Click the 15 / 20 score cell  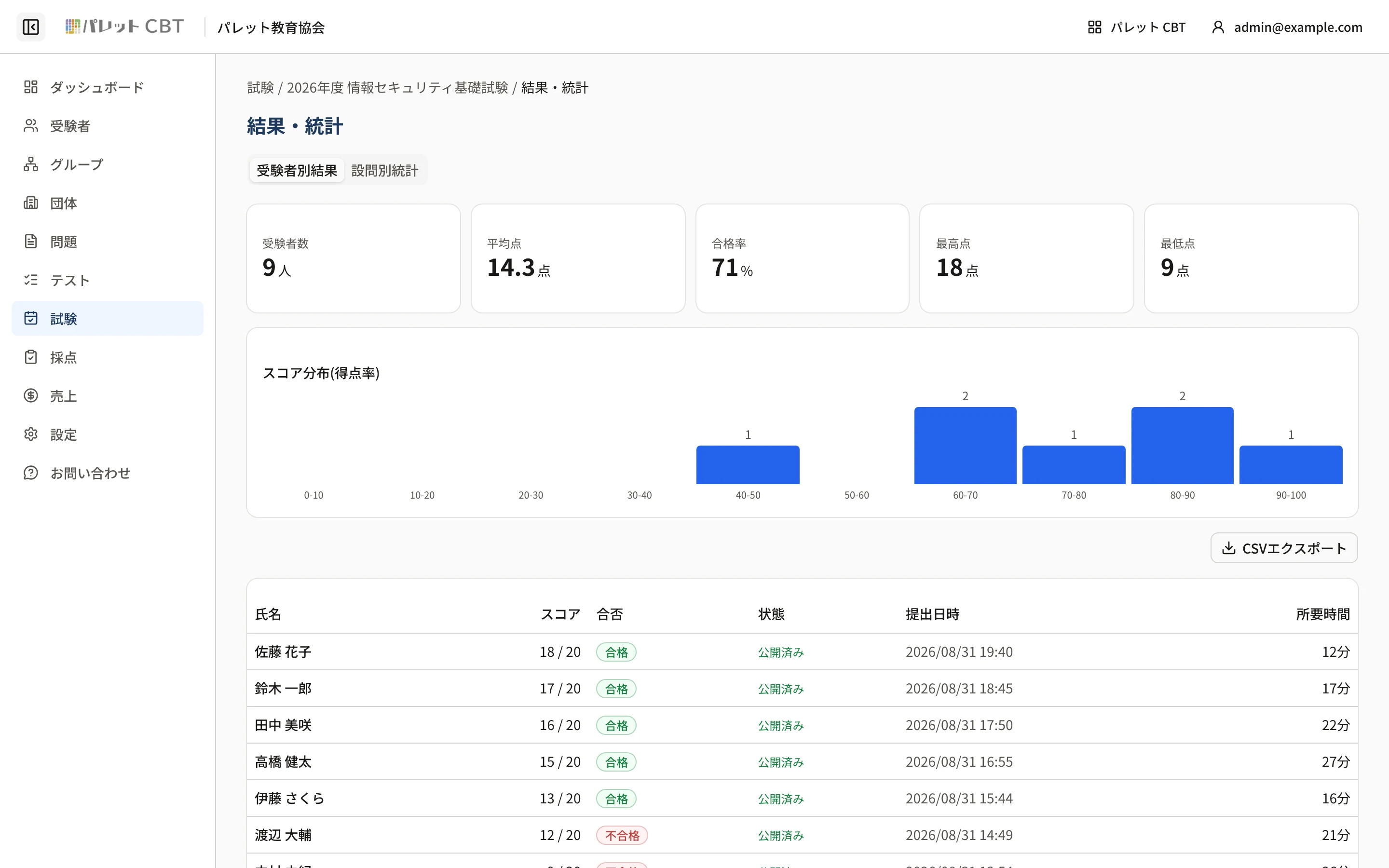(x=559, y=762)
